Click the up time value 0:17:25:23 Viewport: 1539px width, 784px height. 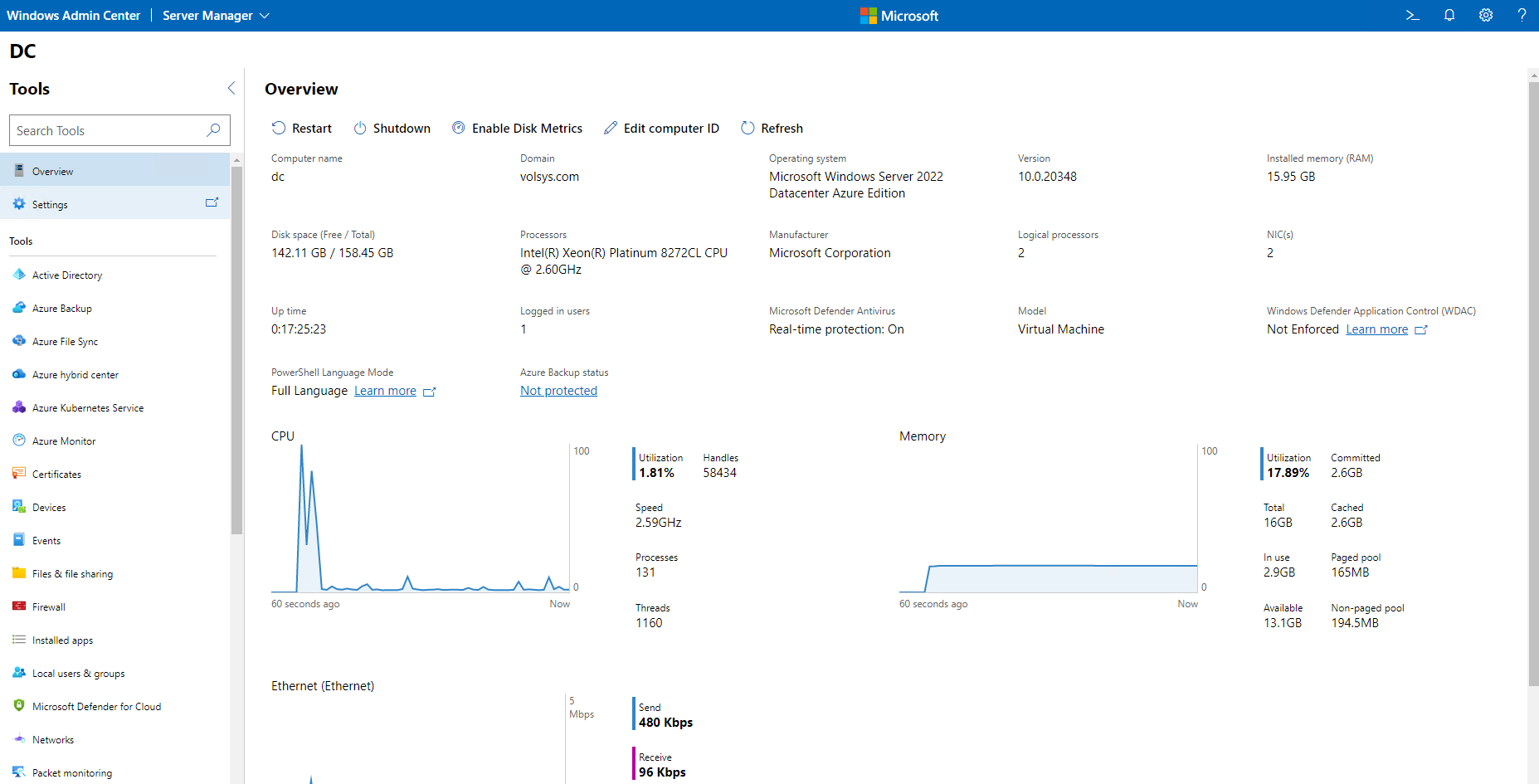tap(299, 329)
